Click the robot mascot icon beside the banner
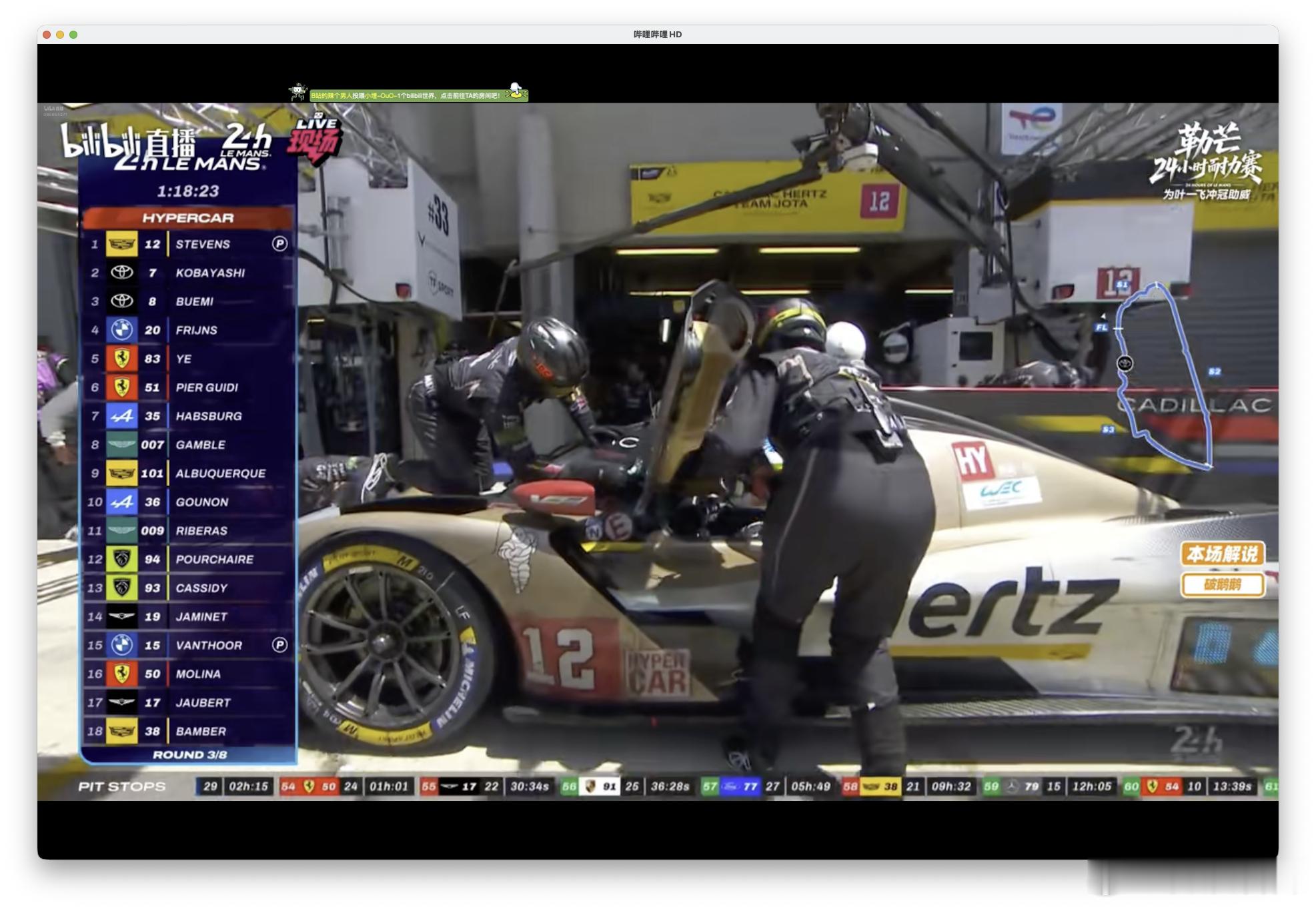This screenshot has height=909, width=1316. pos(297,92)
